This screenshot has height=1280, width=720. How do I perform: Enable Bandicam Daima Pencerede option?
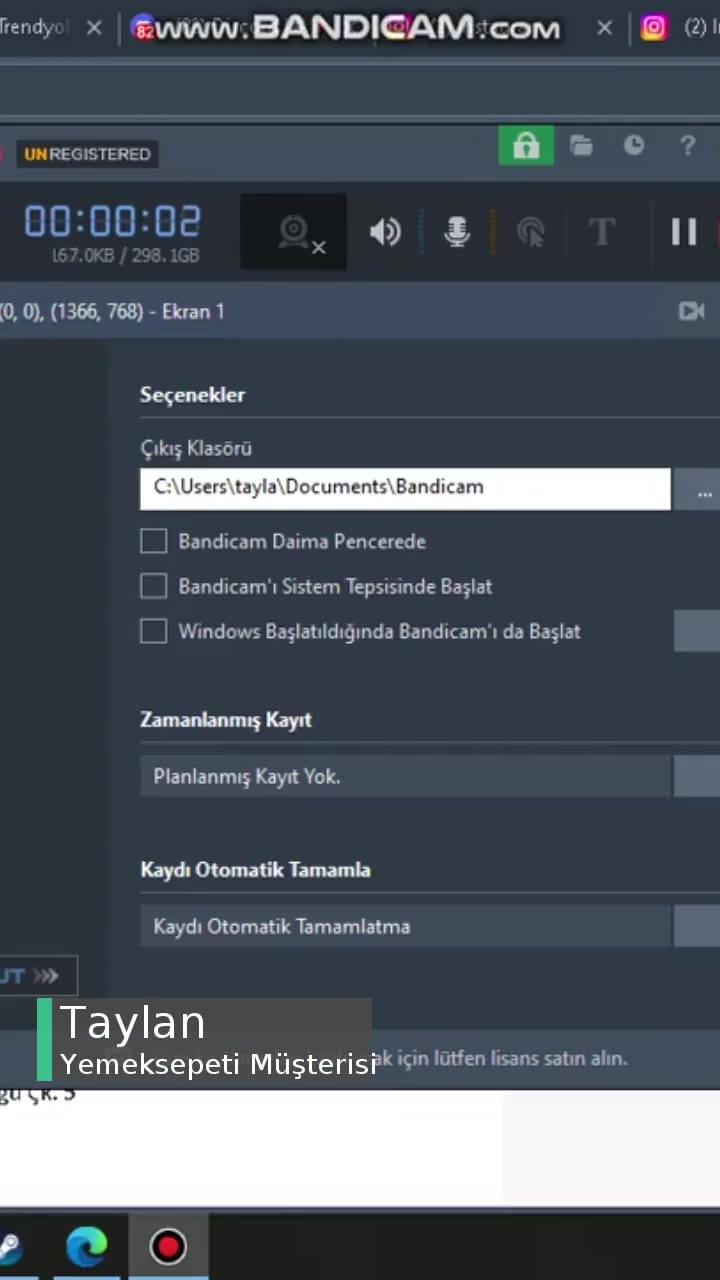153,541
